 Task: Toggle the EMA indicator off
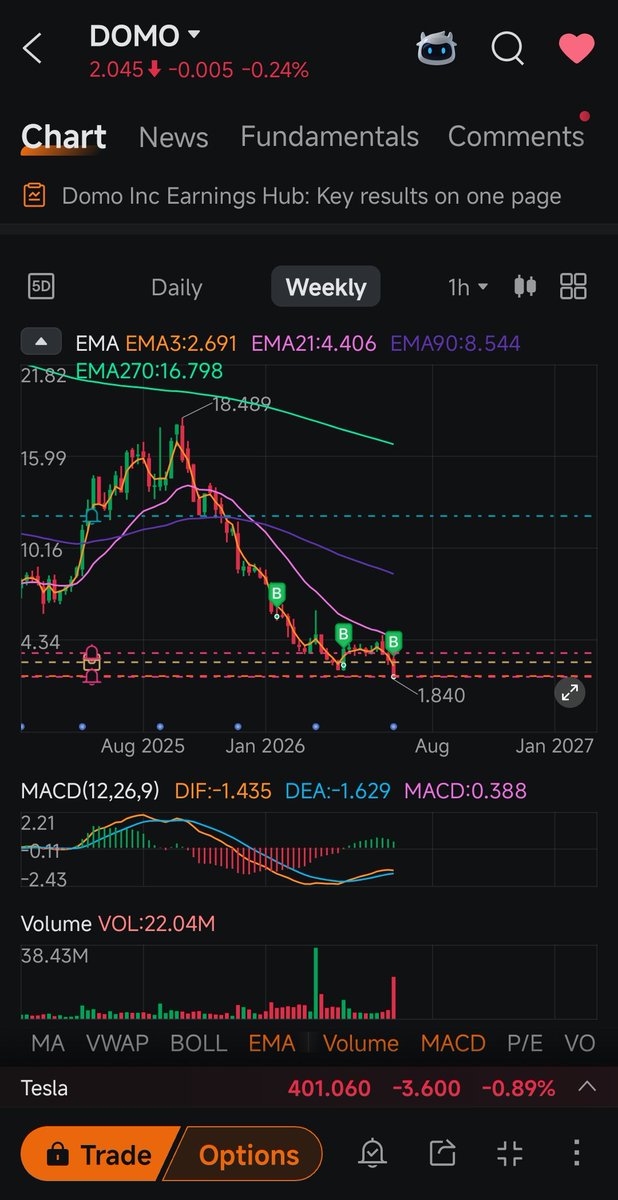click(x=272, y=1043)
